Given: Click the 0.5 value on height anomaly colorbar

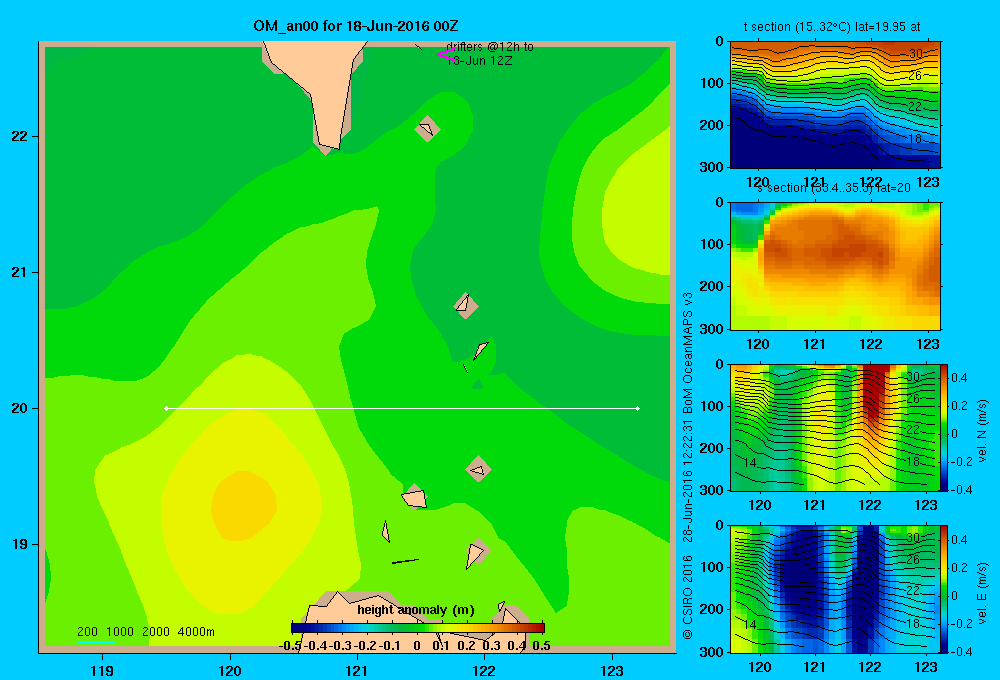Looking at the screenshot, I should pos(541,646).
